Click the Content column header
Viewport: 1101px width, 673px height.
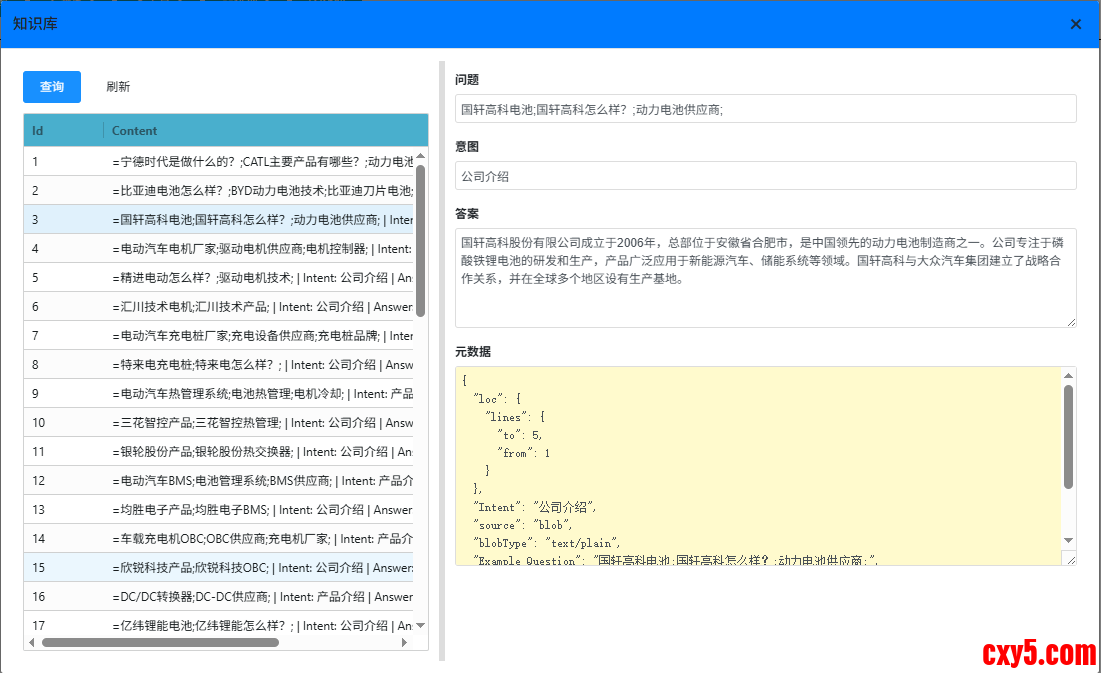point(135,131)
